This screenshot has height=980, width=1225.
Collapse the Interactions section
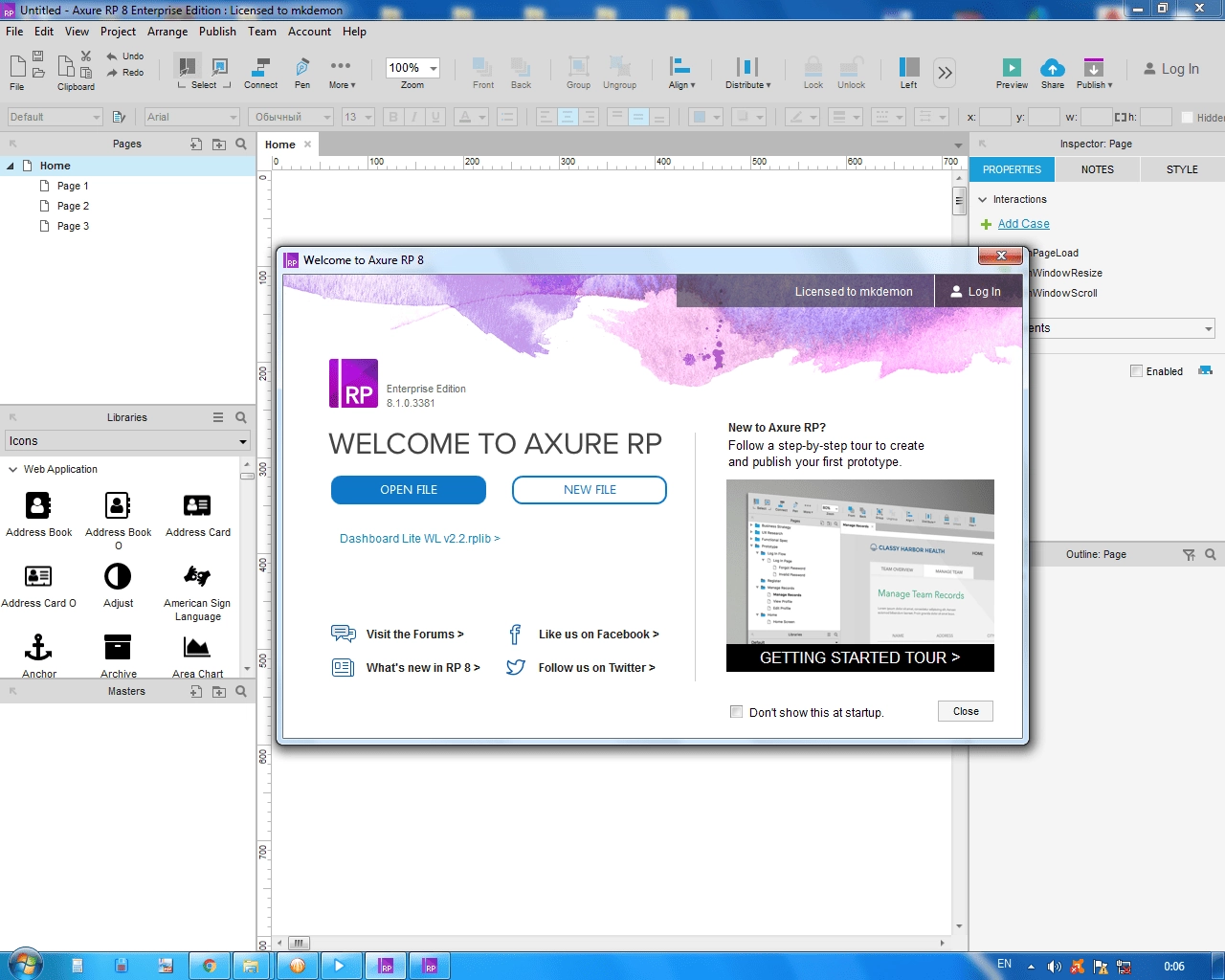(x=983, y=199)
